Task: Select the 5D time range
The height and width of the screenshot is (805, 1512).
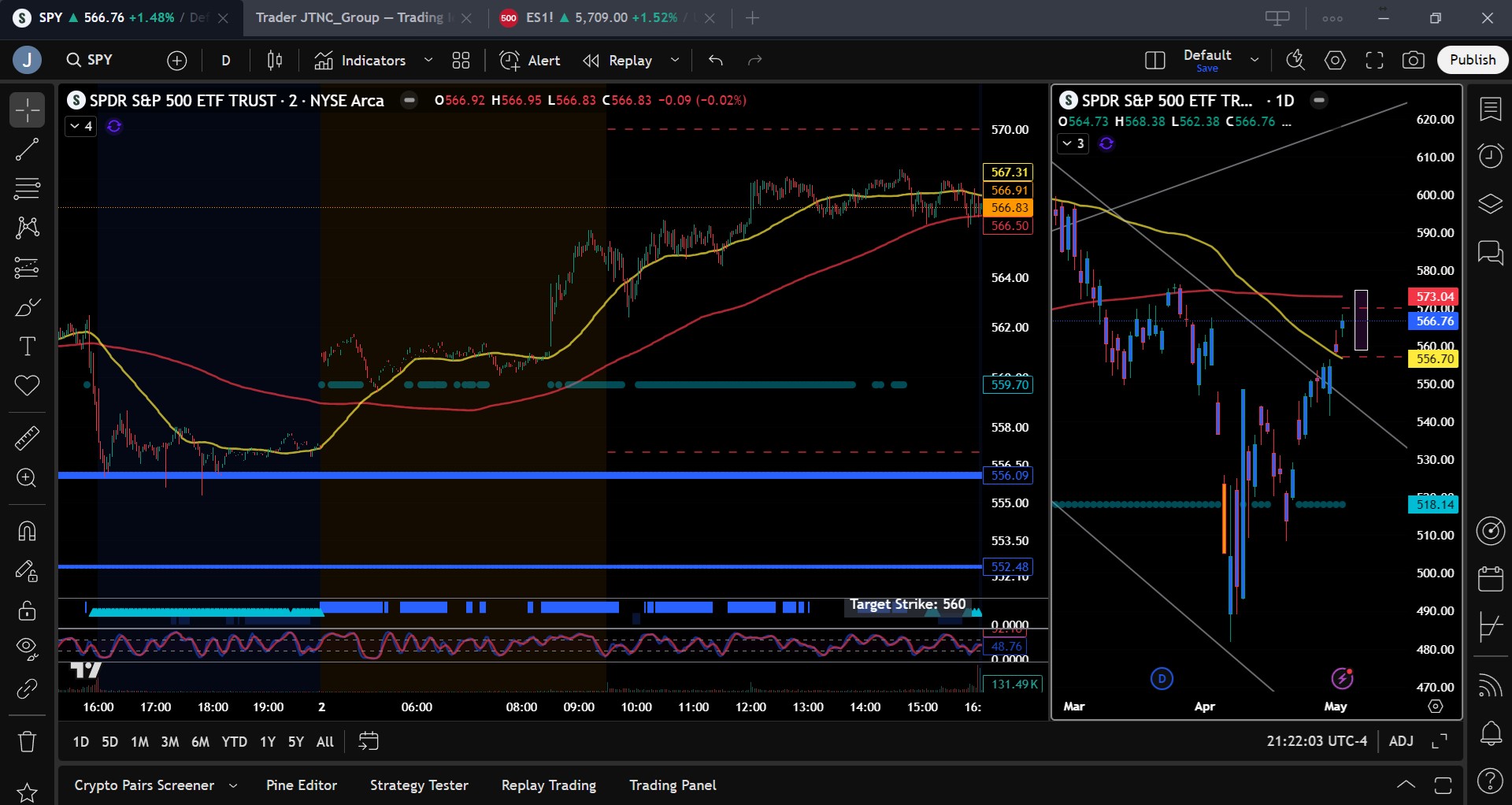Action: pyautogui.click(x=109, y=741)
